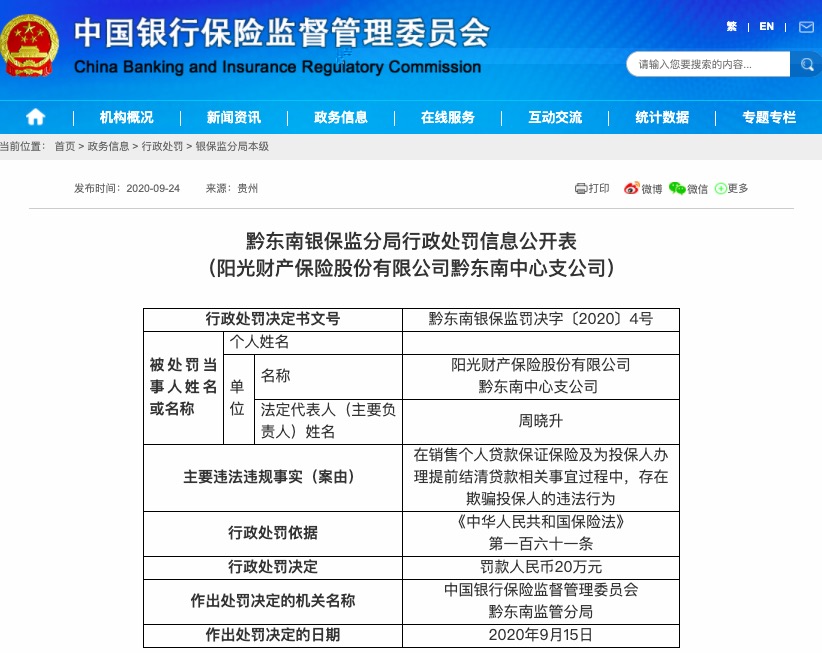Click cell 法定代表人（主要负责人）姓名
The height and width of the screenshot is (653, 822).
tap(328, 421)
